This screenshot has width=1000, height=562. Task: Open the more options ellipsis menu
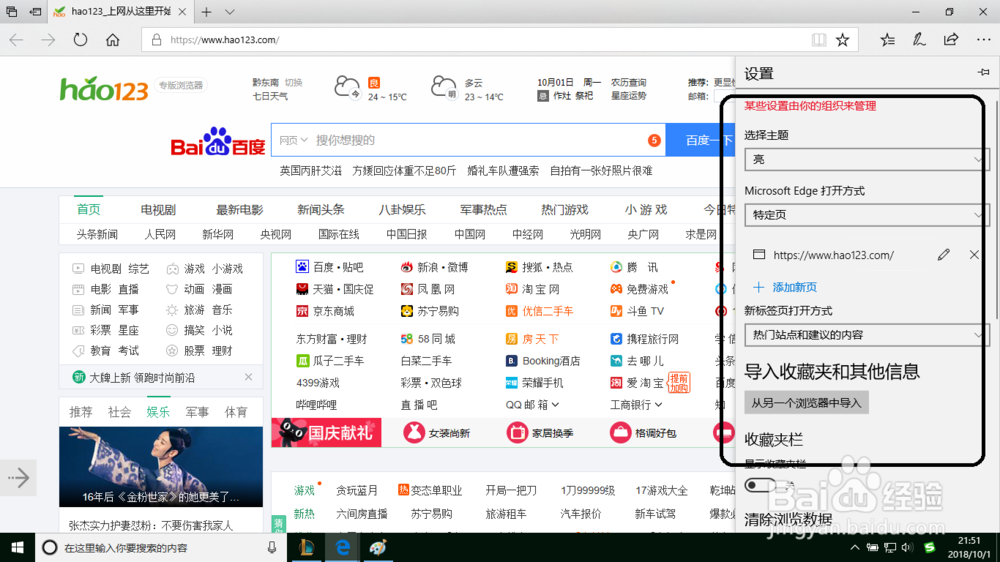[x=983, y=40]
